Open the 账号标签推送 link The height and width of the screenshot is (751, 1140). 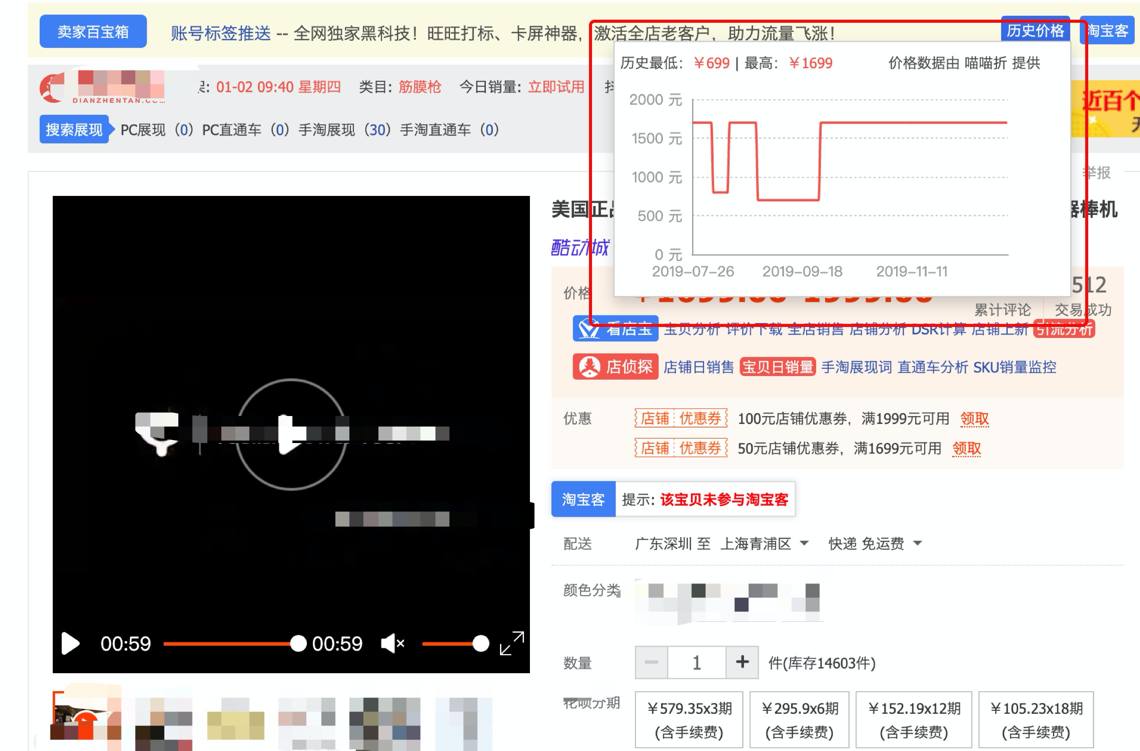click(x=221, y=33)
